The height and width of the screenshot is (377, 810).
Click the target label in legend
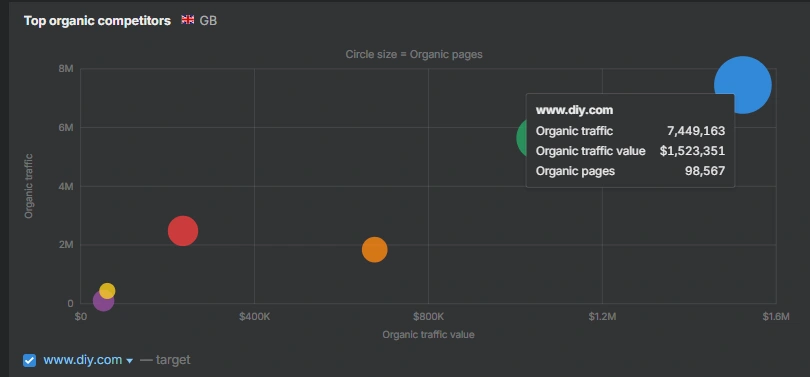click(173, 360)
